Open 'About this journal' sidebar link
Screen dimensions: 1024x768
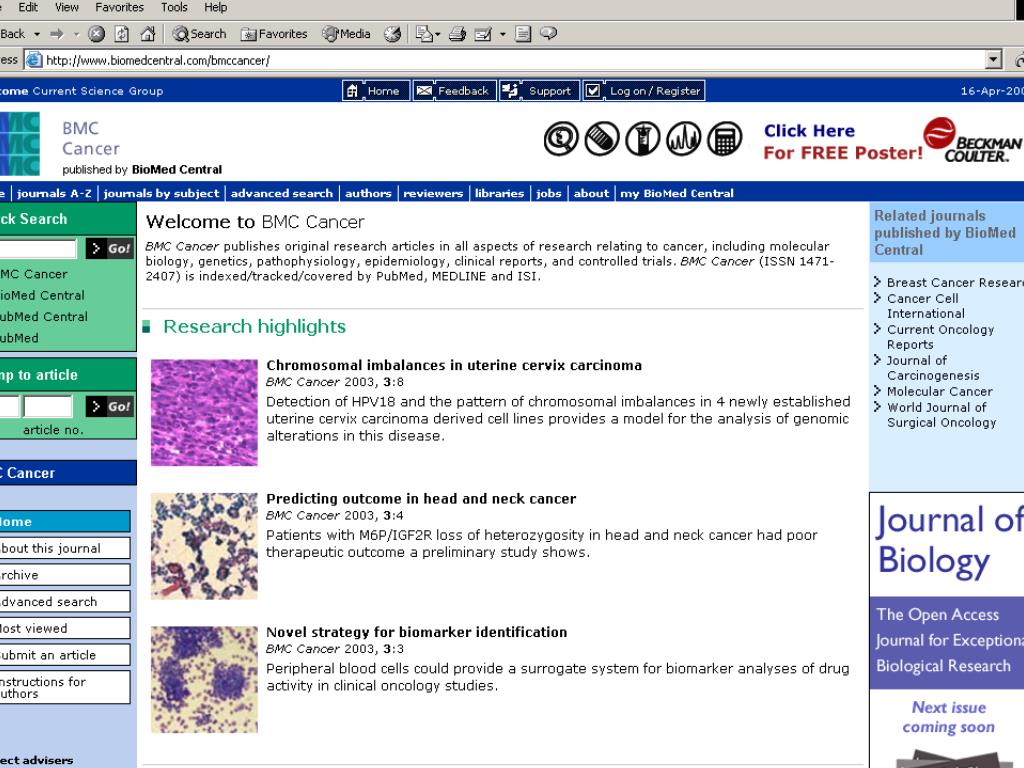pos(64,549)
